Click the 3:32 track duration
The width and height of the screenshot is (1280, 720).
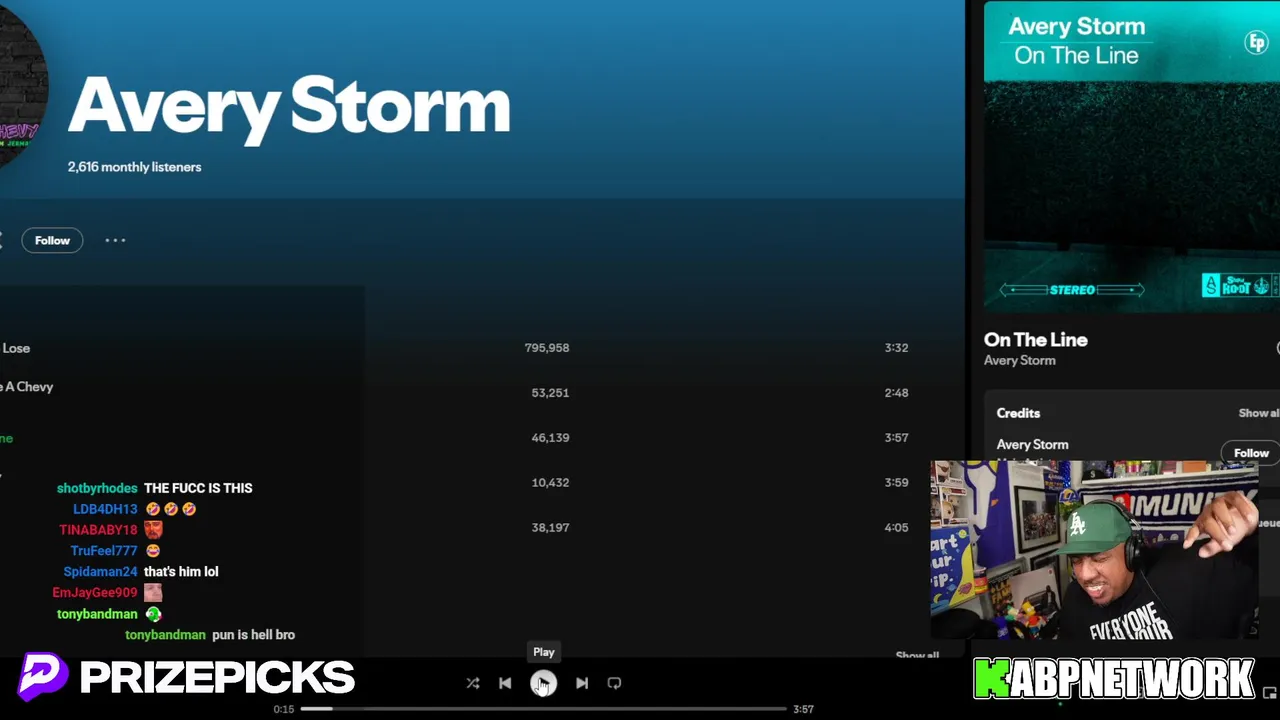[896, 348]
